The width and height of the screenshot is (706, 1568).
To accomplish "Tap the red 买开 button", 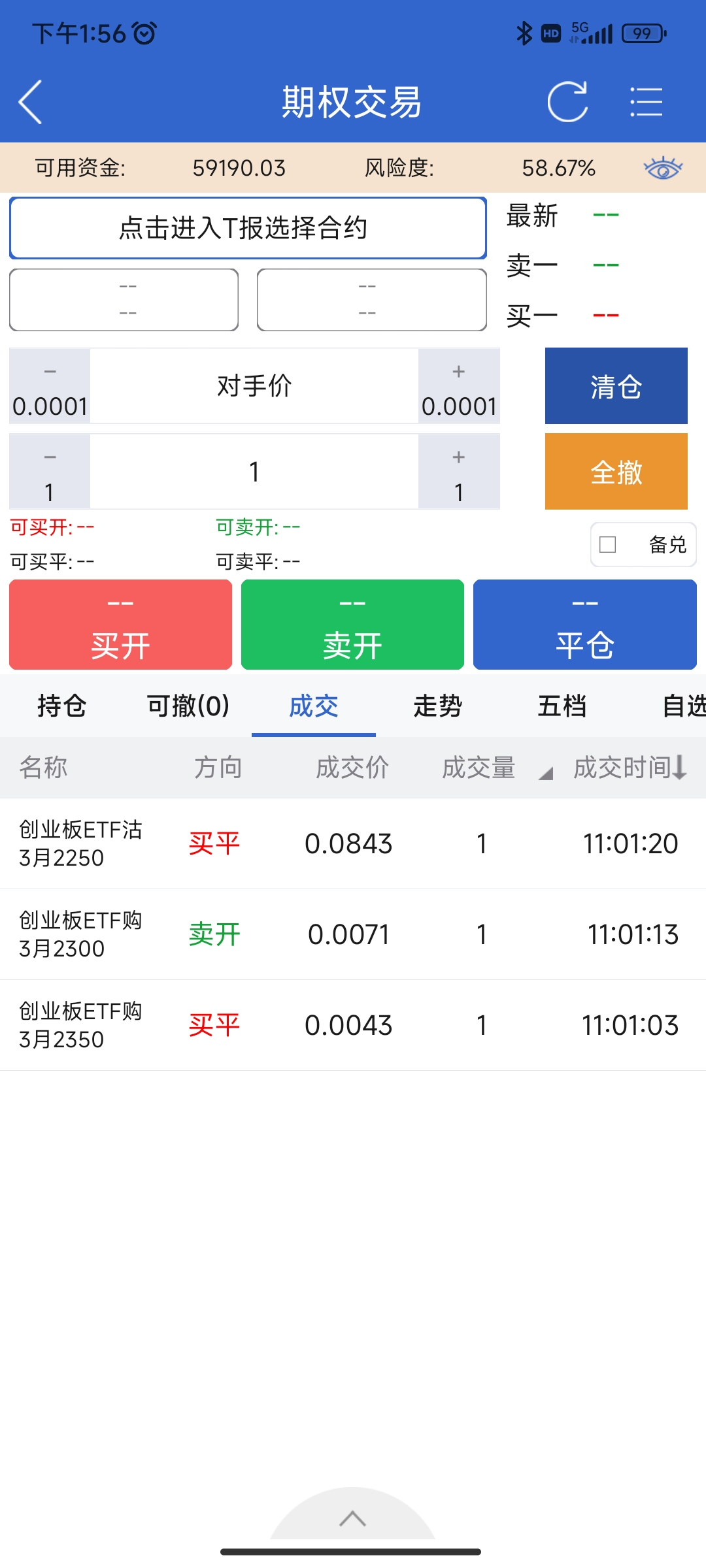I will point(121,625).
